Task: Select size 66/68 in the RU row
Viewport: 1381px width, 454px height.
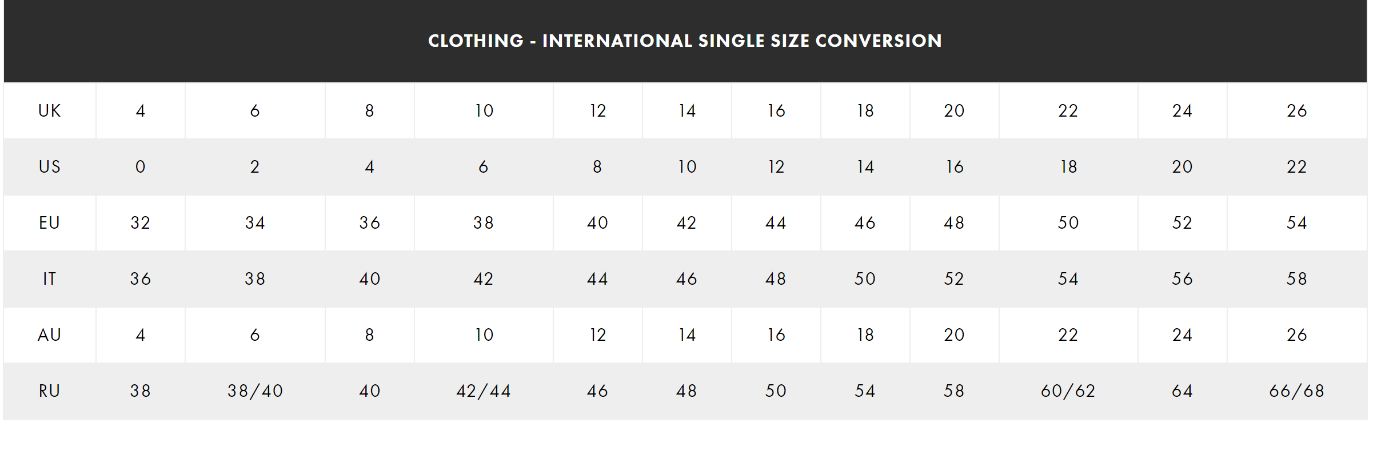Action: [1297, 391]
